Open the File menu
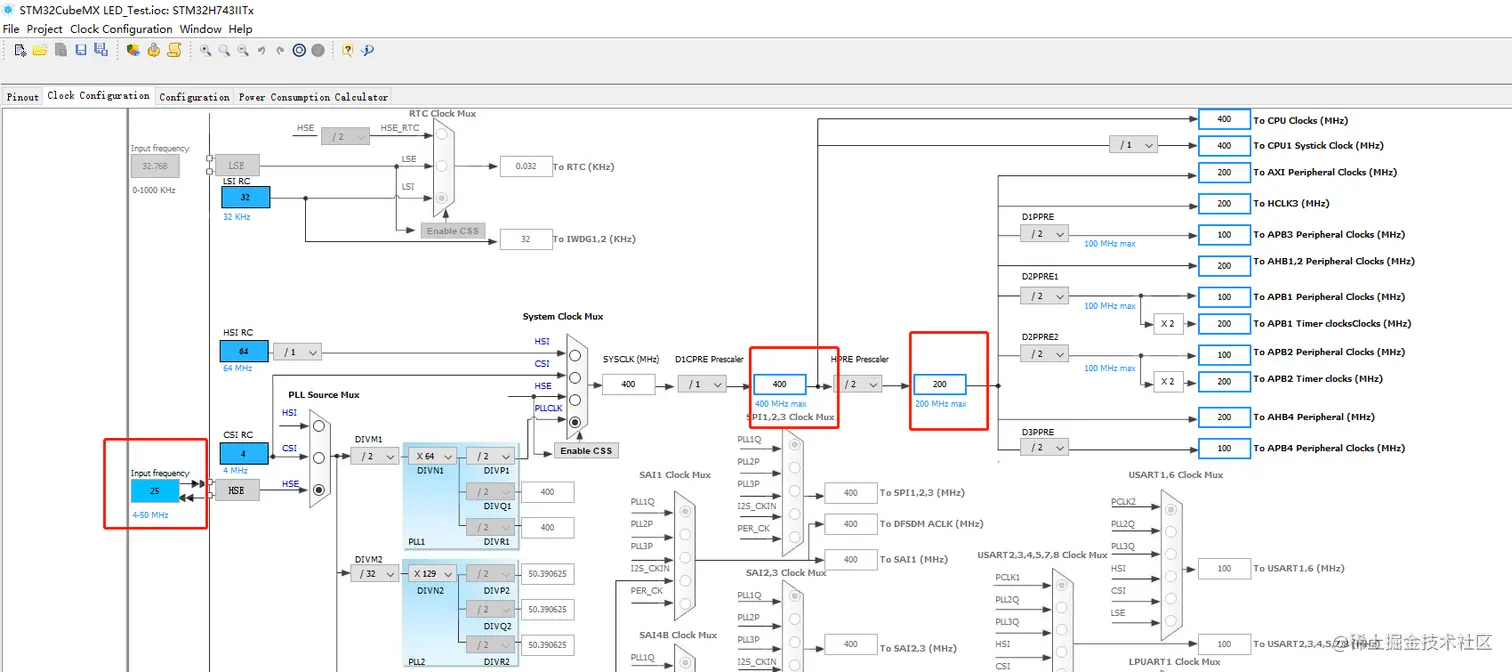1512x672 pixels. pyautogui.click(x=11, y=29)
